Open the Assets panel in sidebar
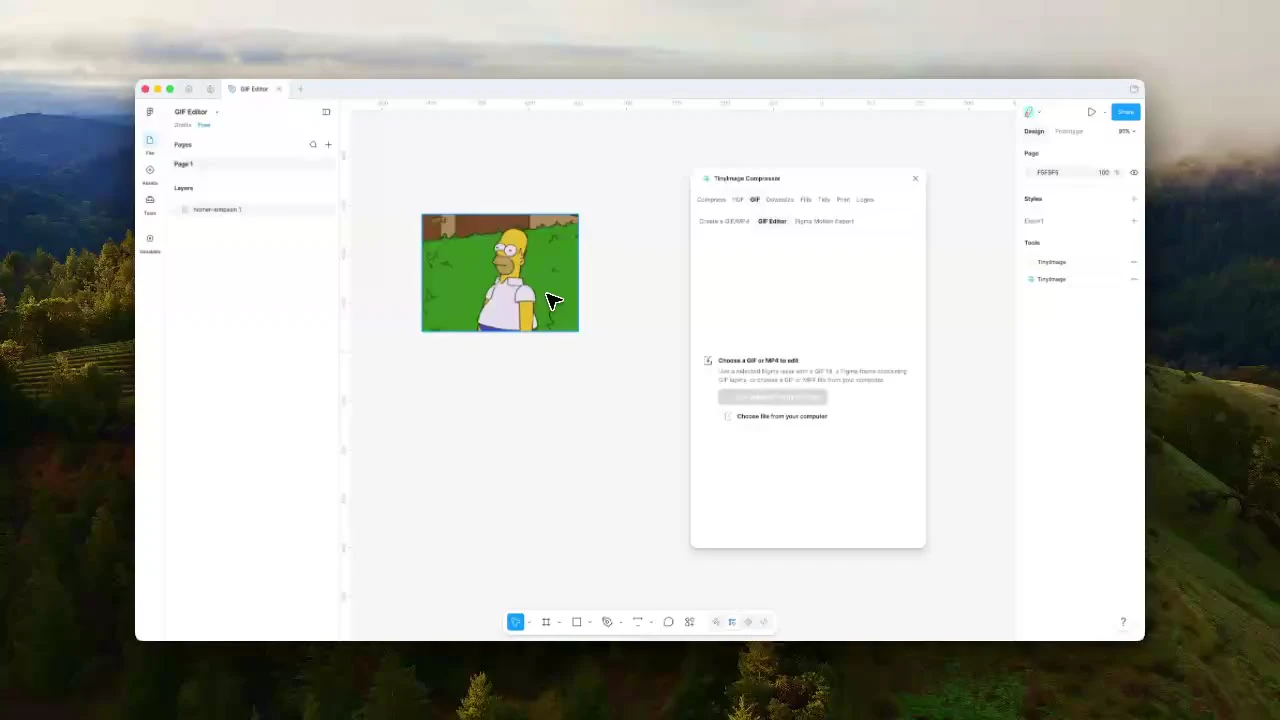Screen dimensions: 1280x720 coord(150,174)
